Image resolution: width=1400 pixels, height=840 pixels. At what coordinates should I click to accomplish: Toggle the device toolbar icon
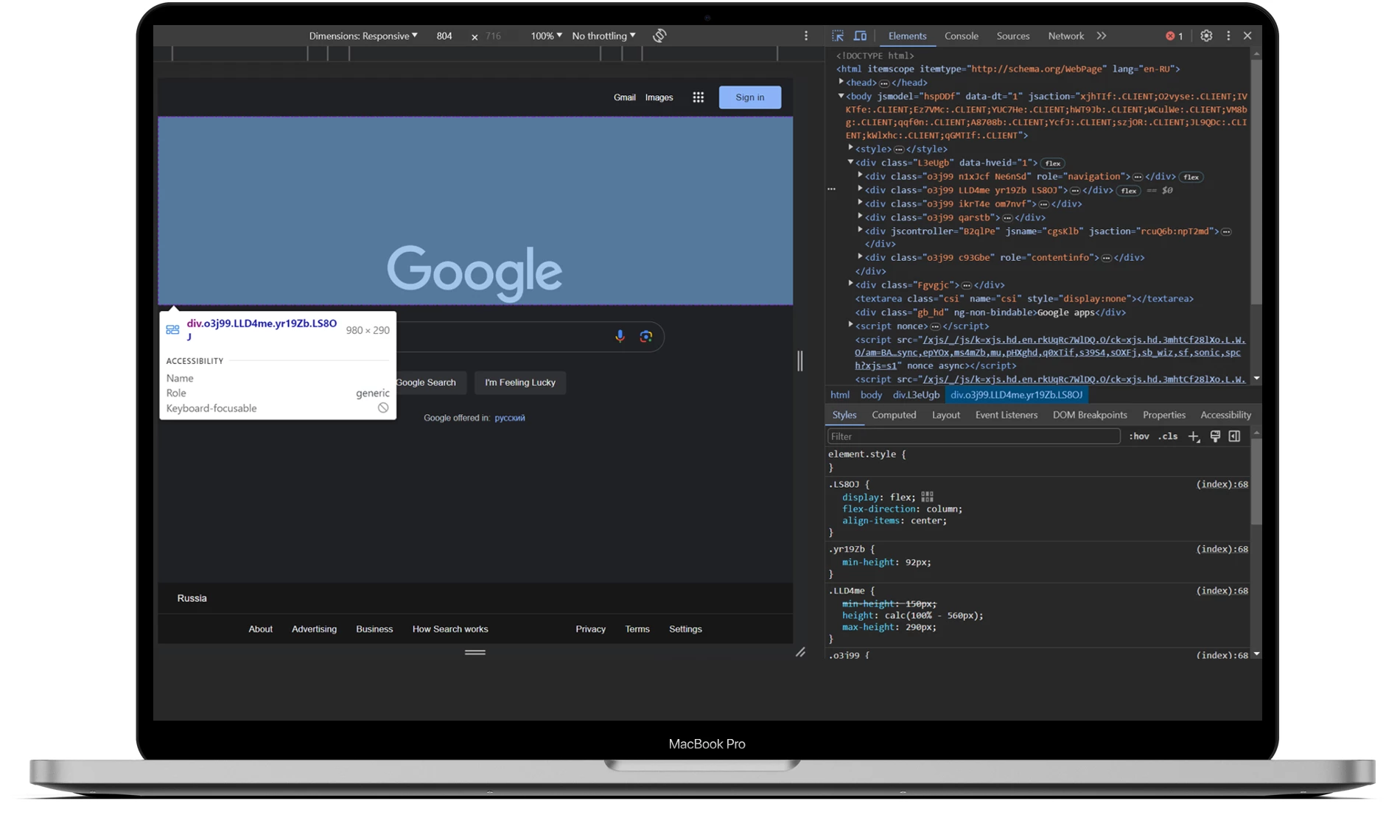pos(860,35)
